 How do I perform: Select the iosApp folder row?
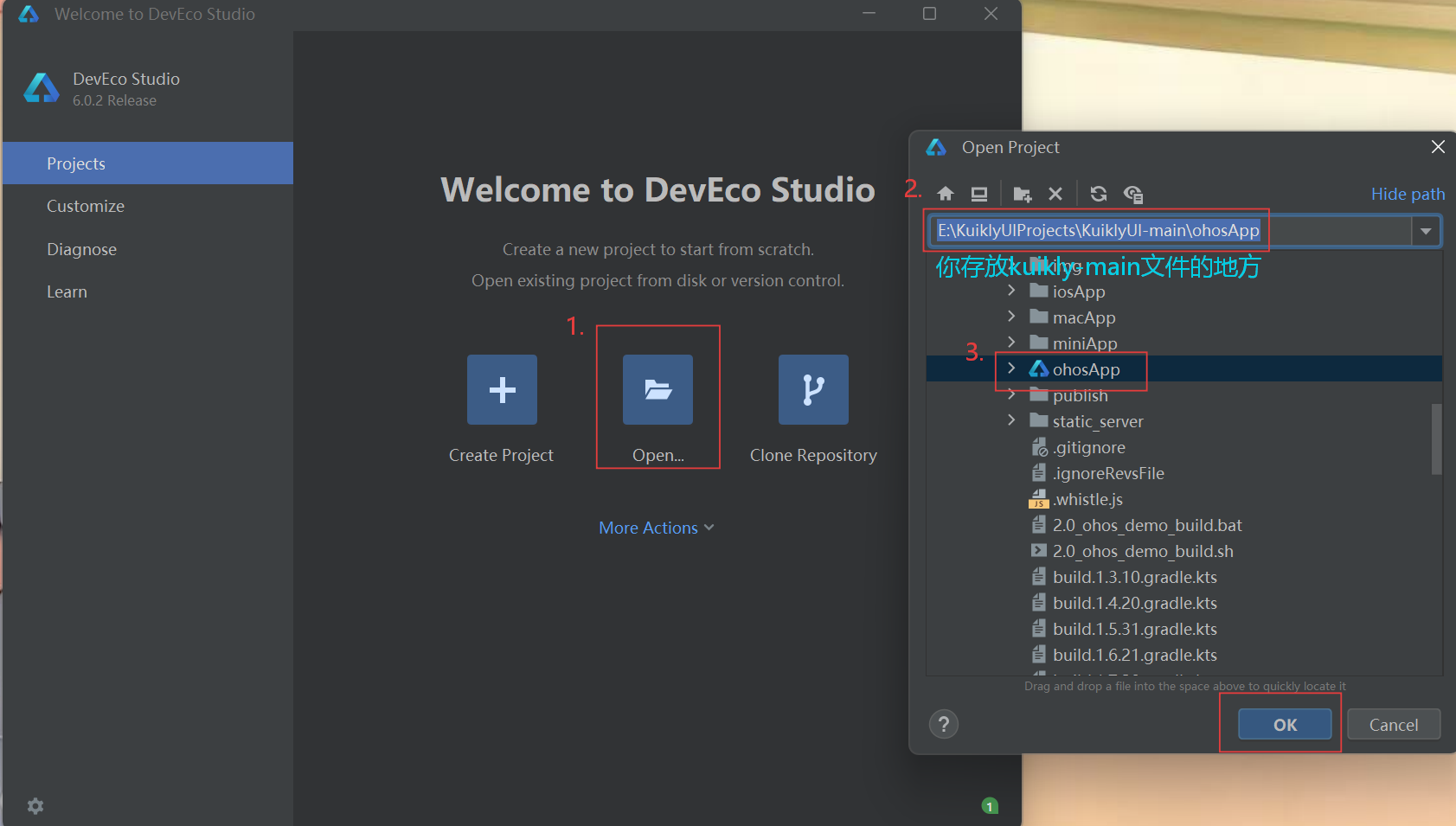pos(1183,291)
